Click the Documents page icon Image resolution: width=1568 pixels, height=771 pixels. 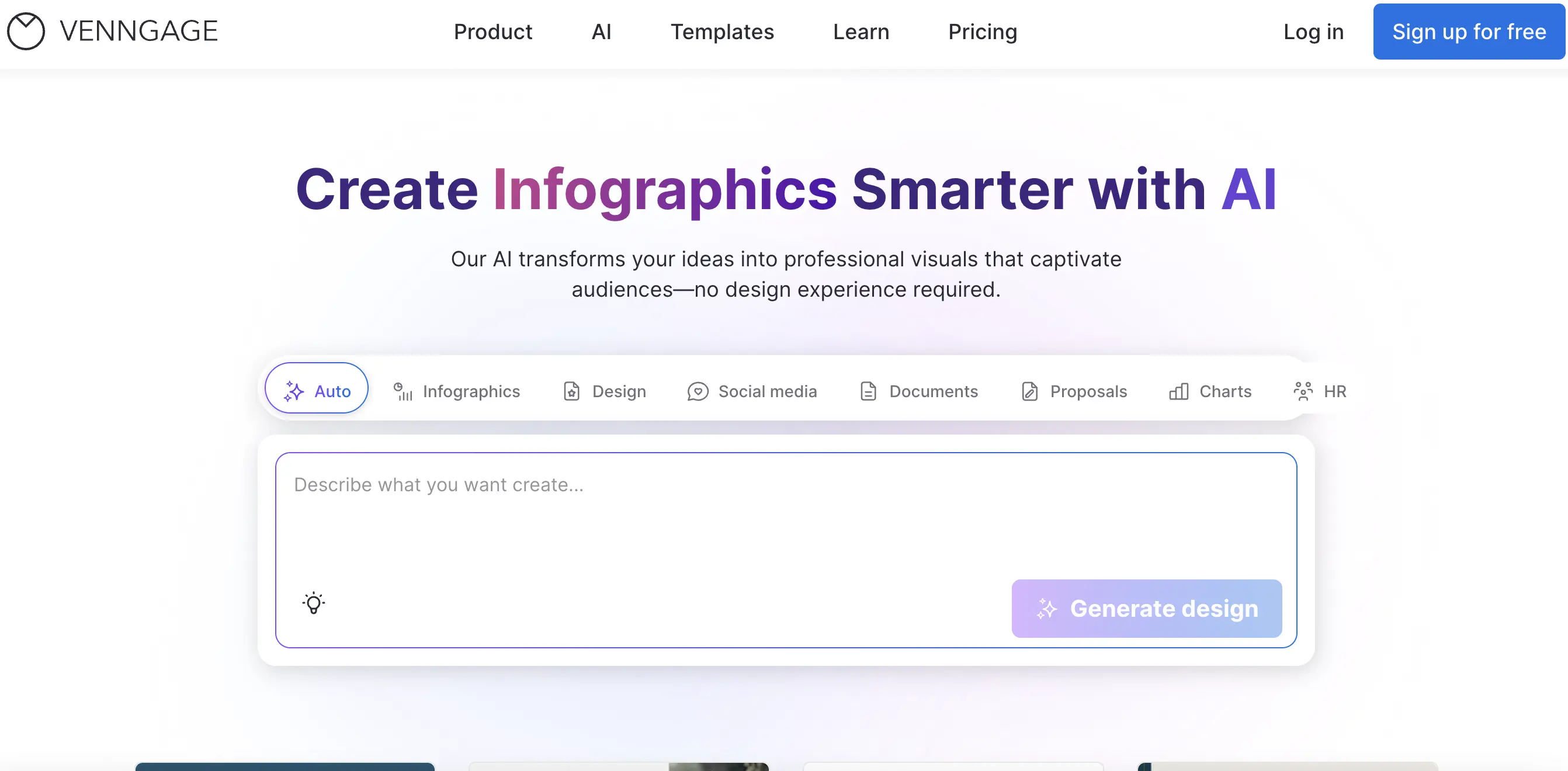pos(868,391)
